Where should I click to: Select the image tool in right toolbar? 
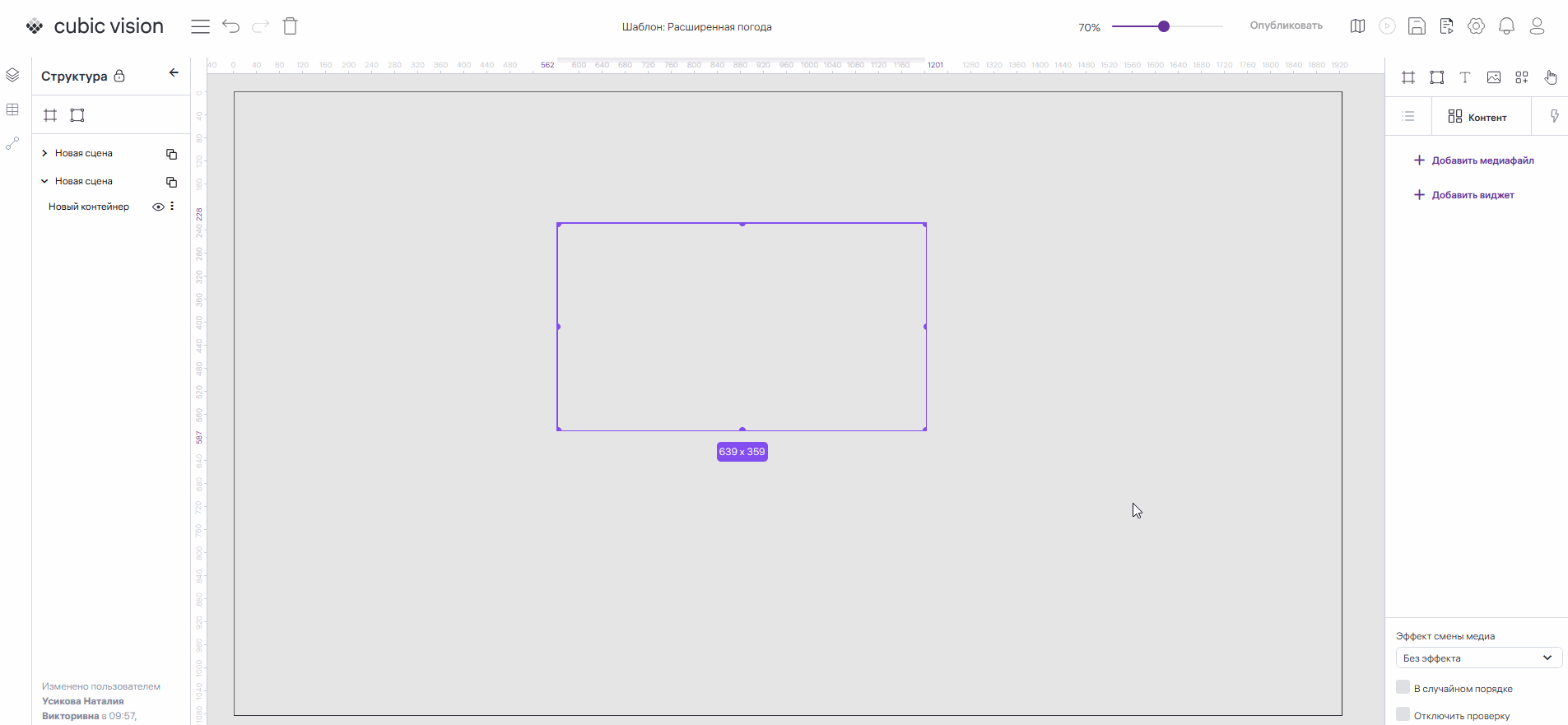(1493, 77)
